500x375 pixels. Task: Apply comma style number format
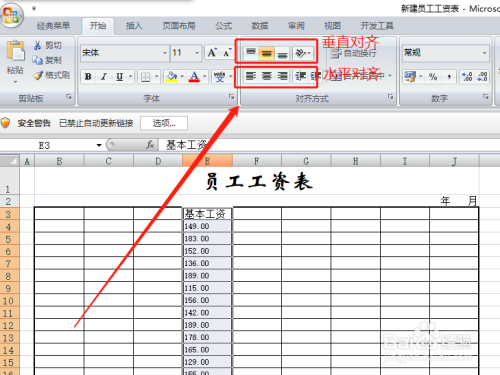coord(449,77)
